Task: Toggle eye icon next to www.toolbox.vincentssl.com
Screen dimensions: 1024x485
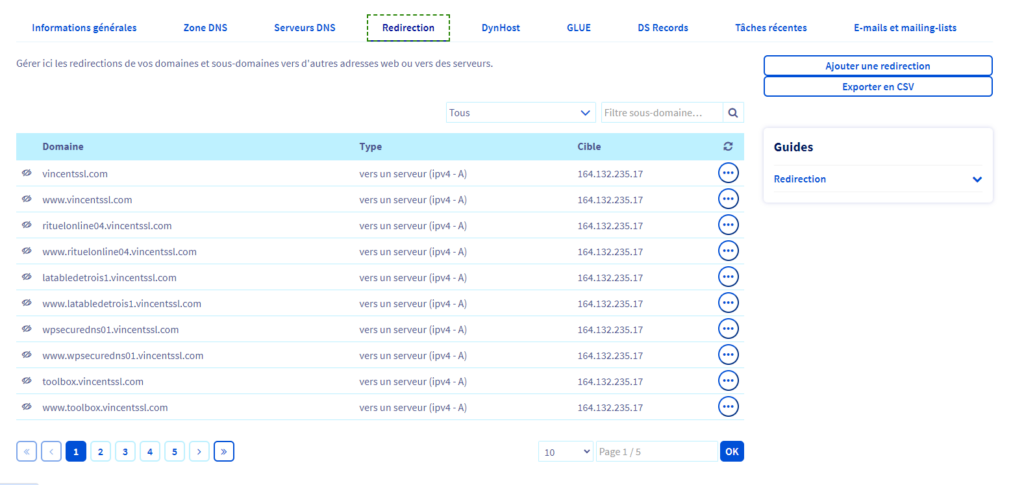Action: pos(27,407)
